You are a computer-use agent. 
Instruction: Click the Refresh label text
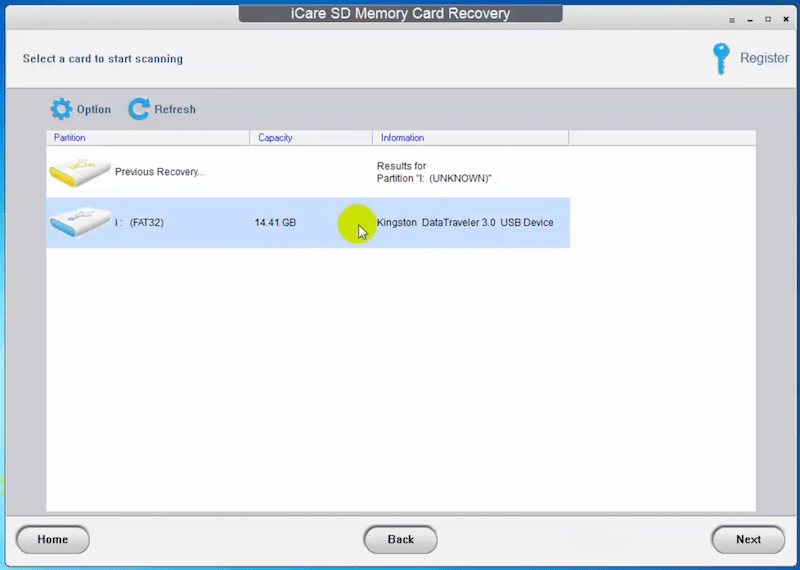coord(175,109)
